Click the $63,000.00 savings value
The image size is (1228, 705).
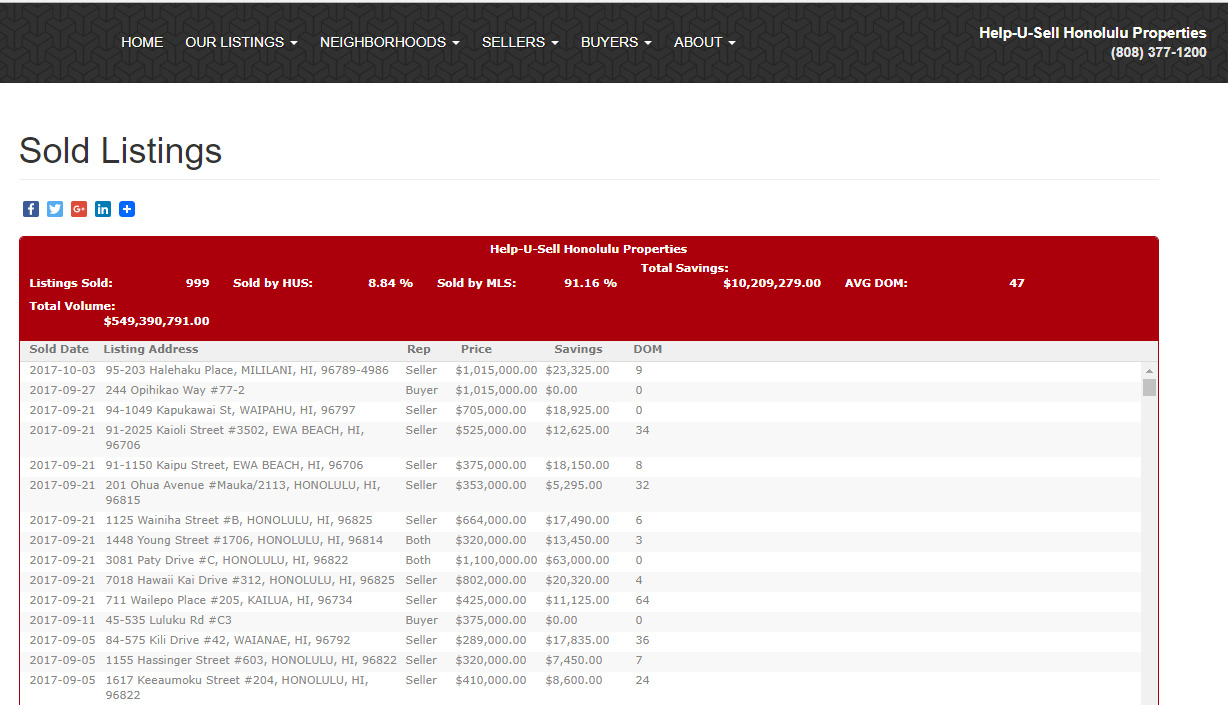click(577, 560)
